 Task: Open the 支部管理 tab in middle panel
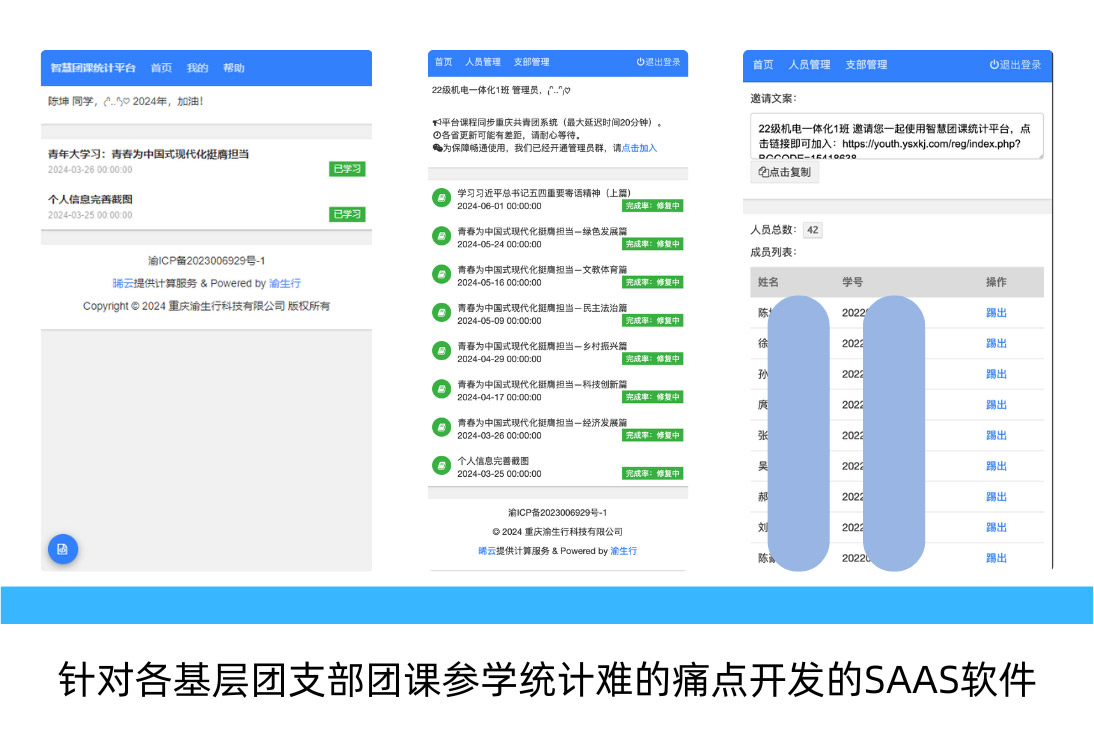tap(530, 61)
